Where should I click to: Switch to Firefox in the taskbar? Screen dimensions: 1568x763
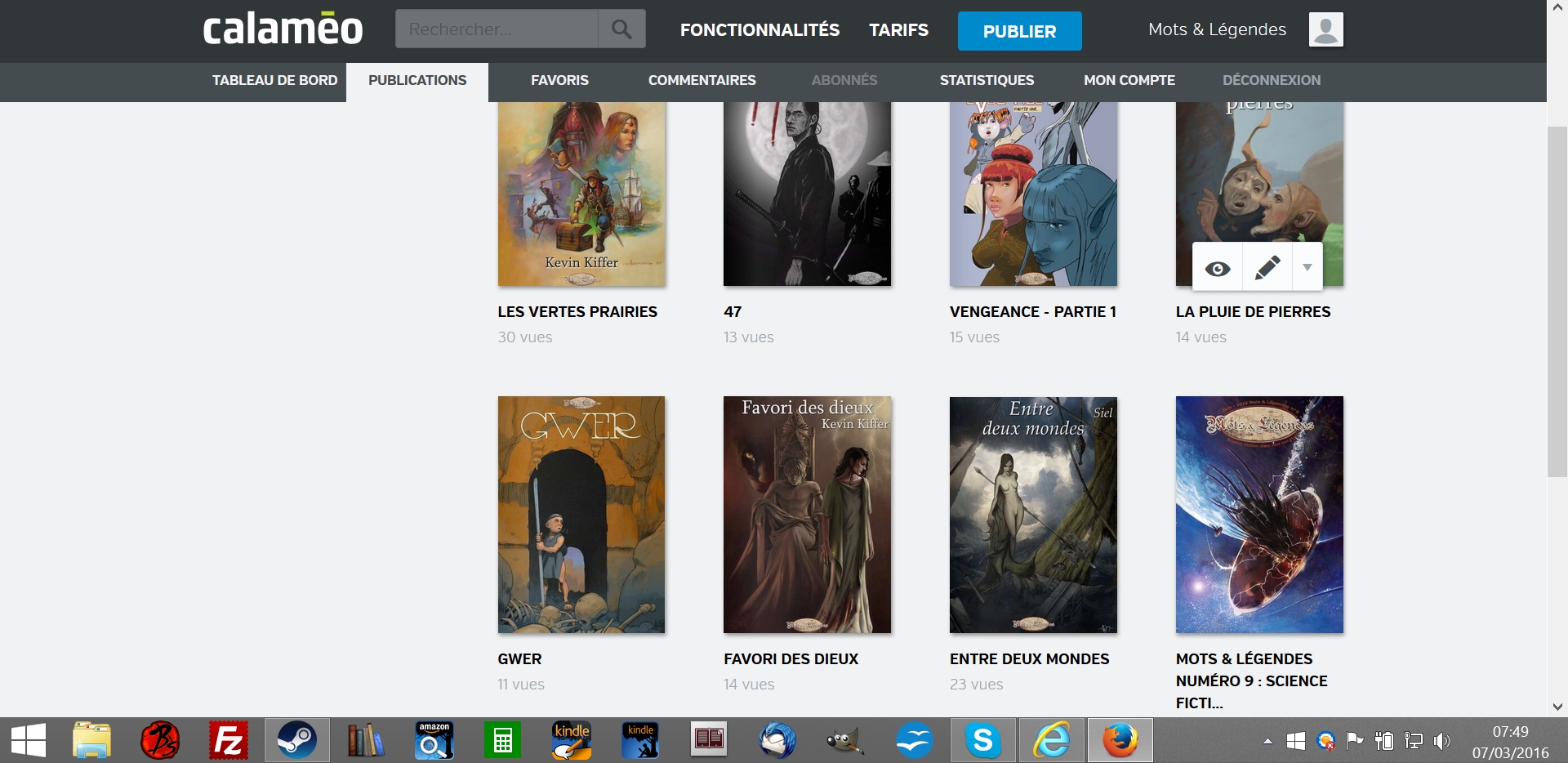tap(1120, 741)
